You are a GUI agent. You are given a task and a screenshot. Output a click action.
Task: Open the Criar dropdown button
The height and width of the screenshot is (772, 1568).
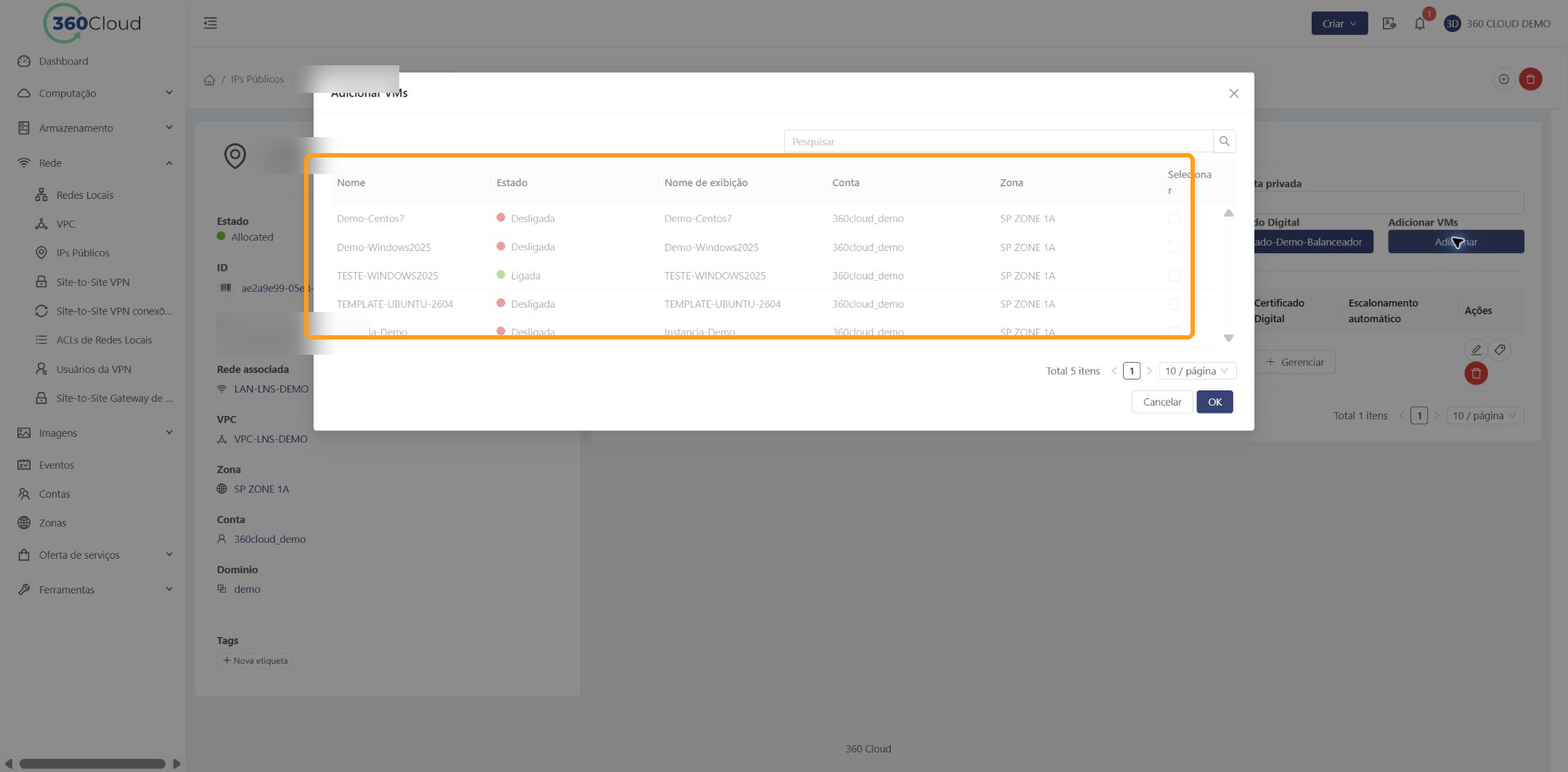[x=1339, y=23]
